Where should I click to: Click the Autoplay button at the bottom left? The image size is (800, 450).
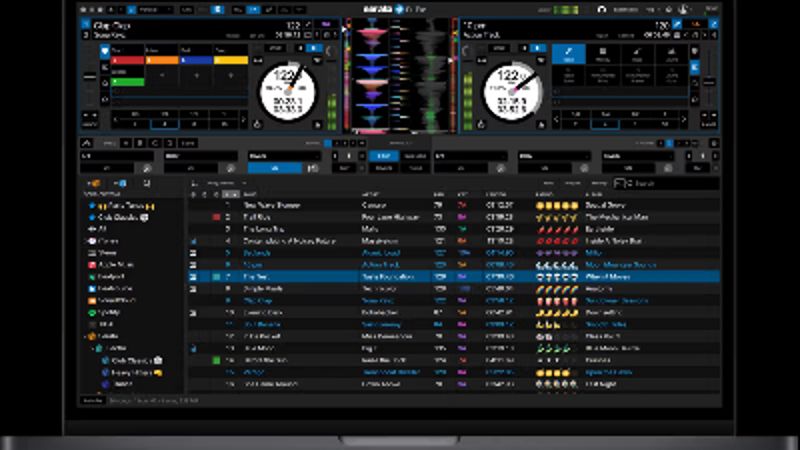point(93,401)
